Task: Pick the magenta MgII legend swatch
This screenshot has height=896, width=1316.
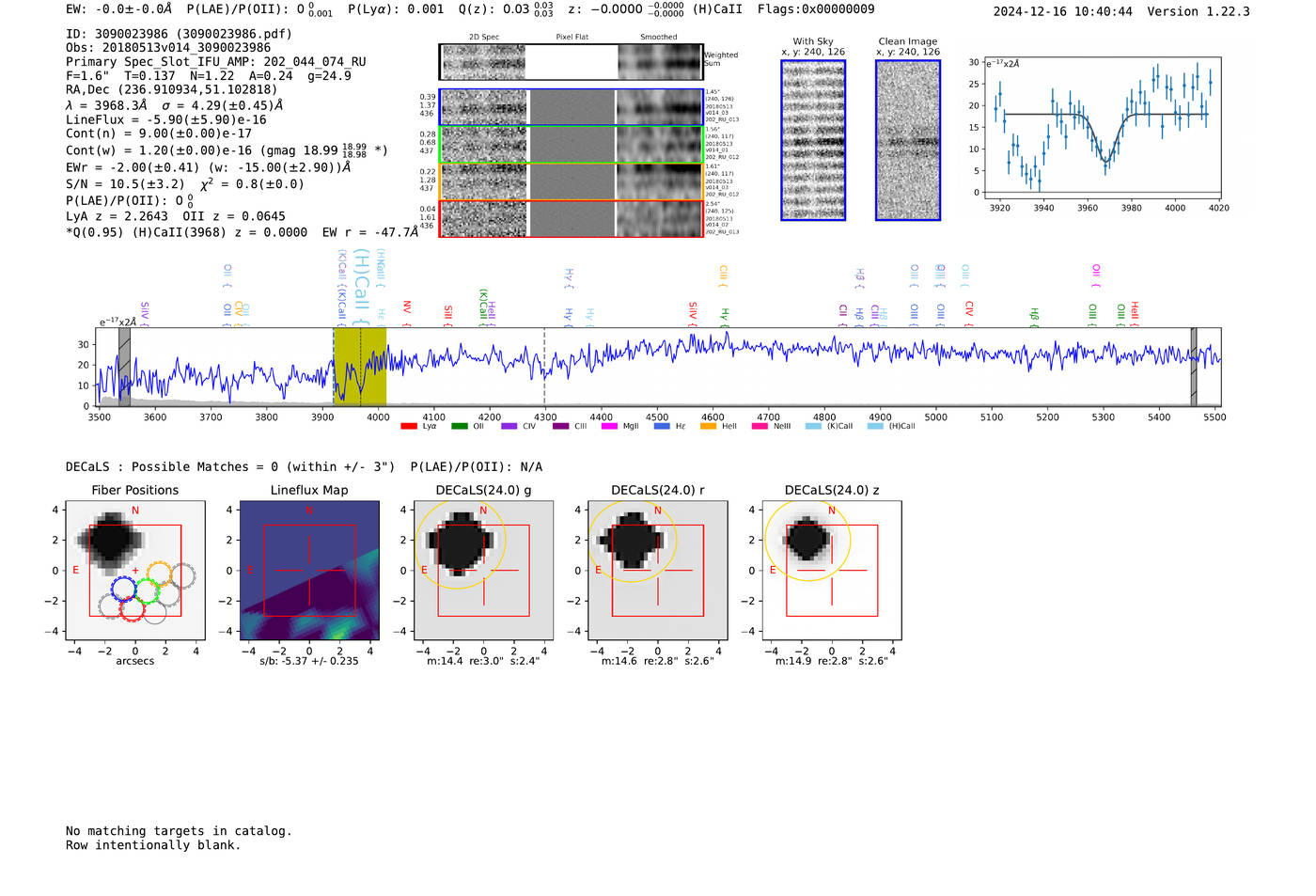Action: click(x=609, y=426)
